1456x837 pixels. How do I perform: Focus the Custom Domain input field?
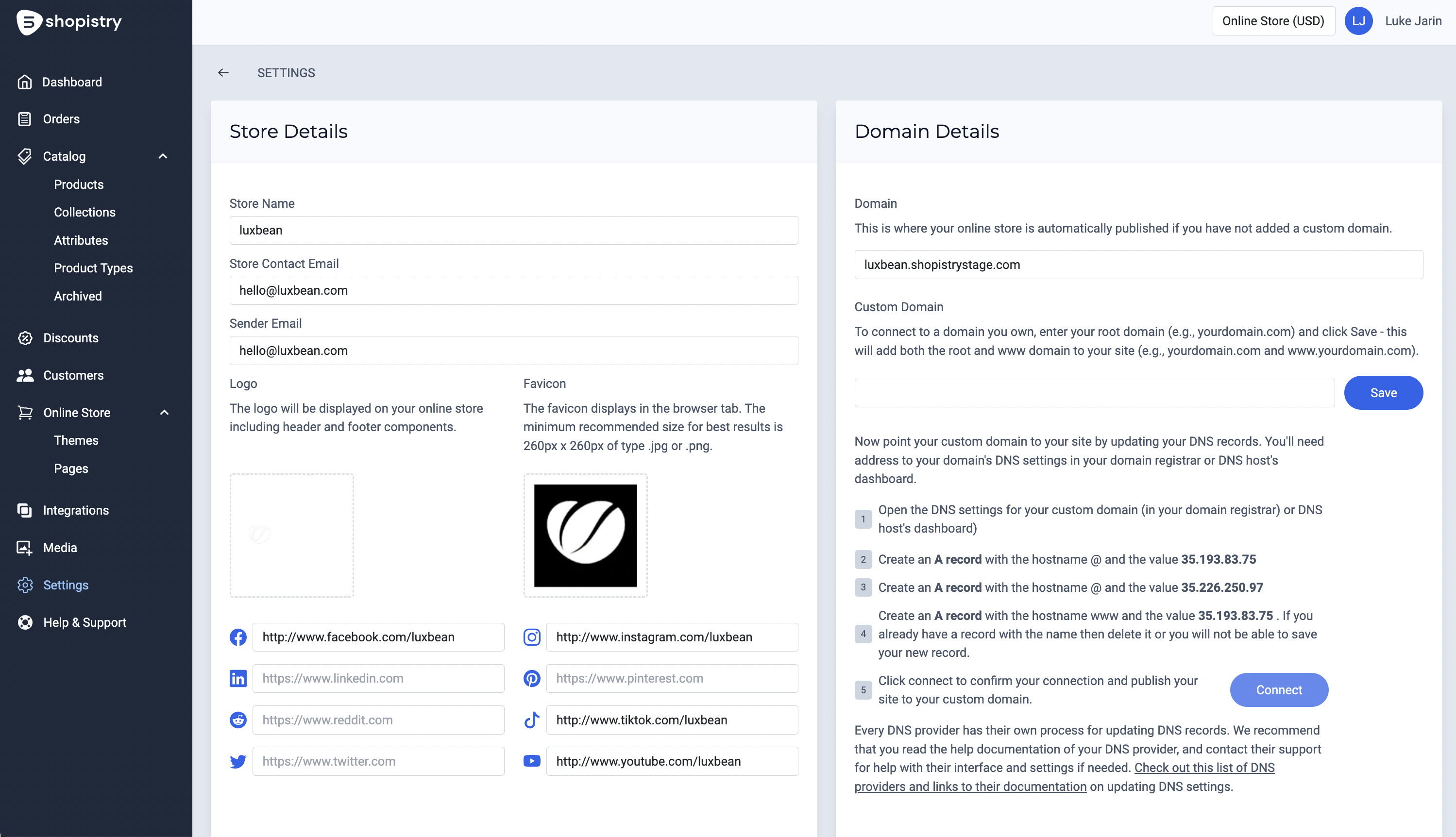point(1094,393)
